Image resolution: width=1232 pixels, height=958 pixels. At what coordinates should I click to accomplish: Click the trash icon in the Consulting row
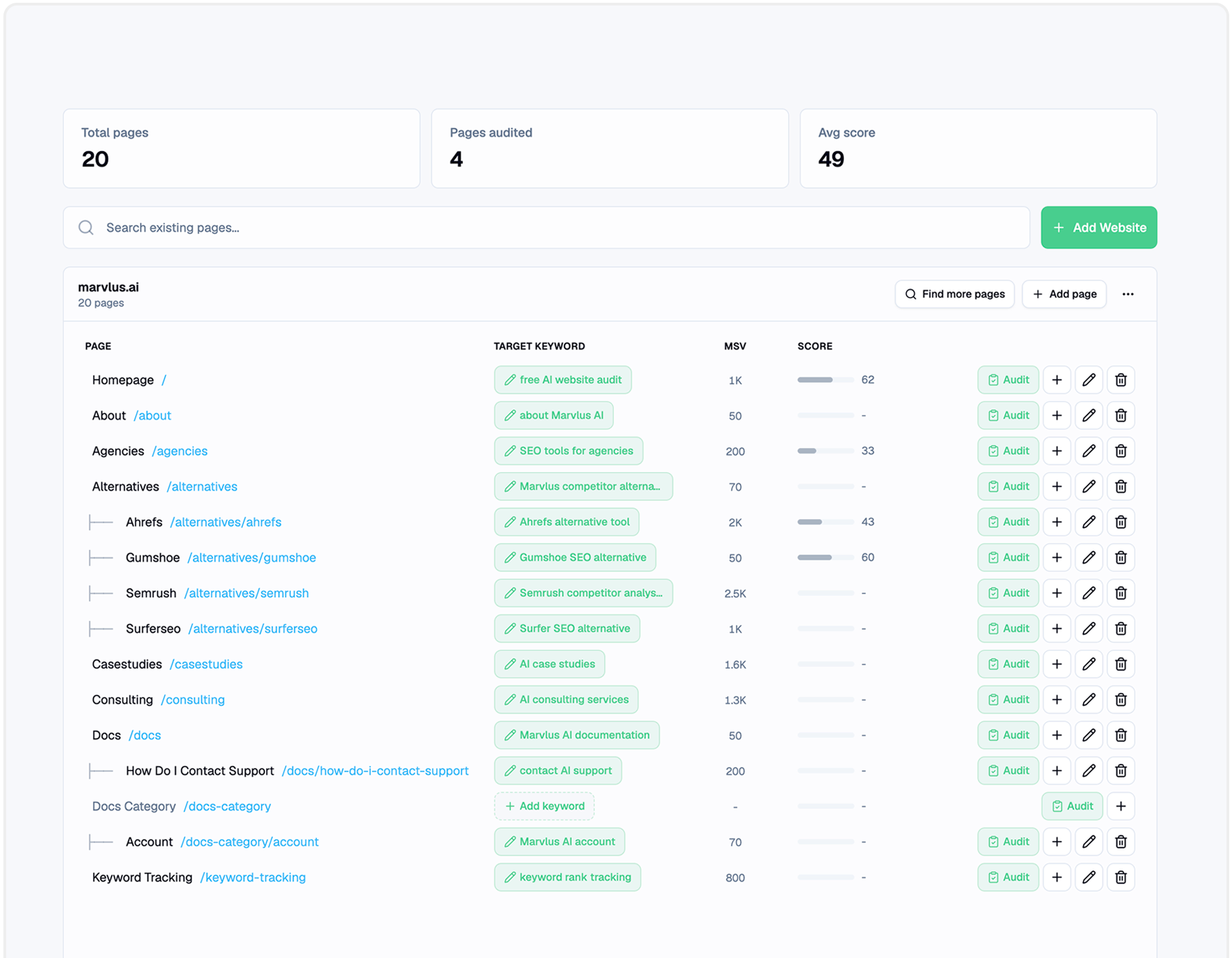click(x=1121, y=700)
